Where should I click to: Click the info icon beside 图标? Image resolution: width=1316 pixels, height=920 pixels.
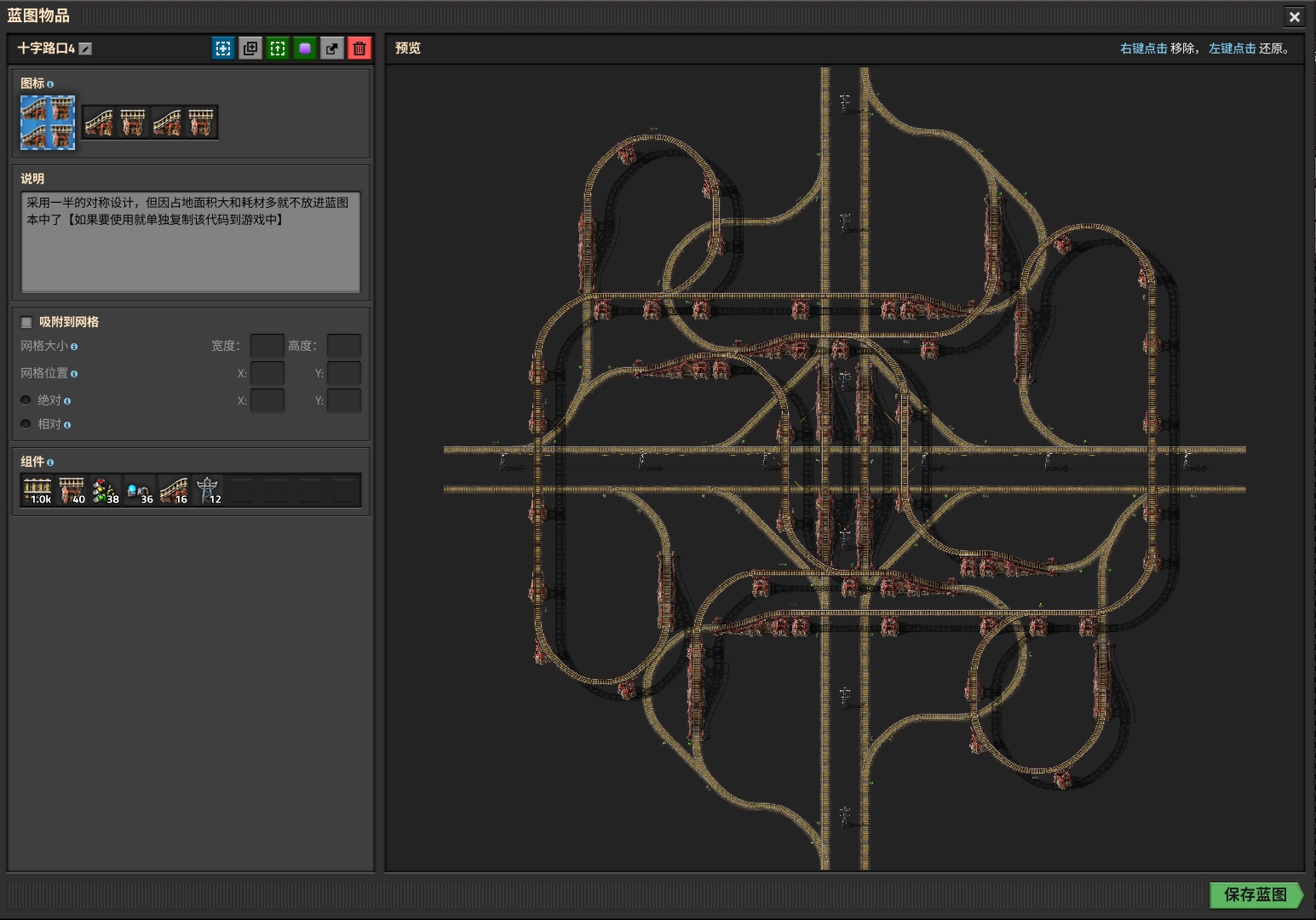pos(50,84)
